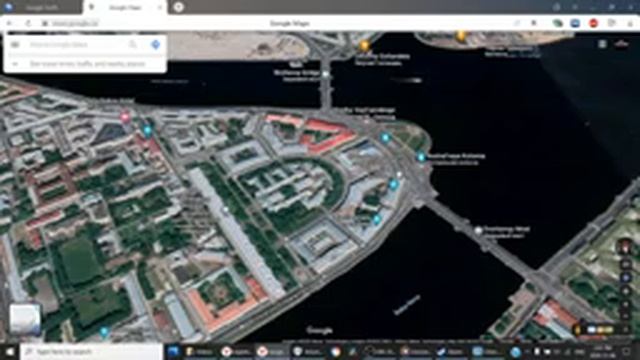
Task: Select the Google Maps browser tab
Action: (124, 7)
